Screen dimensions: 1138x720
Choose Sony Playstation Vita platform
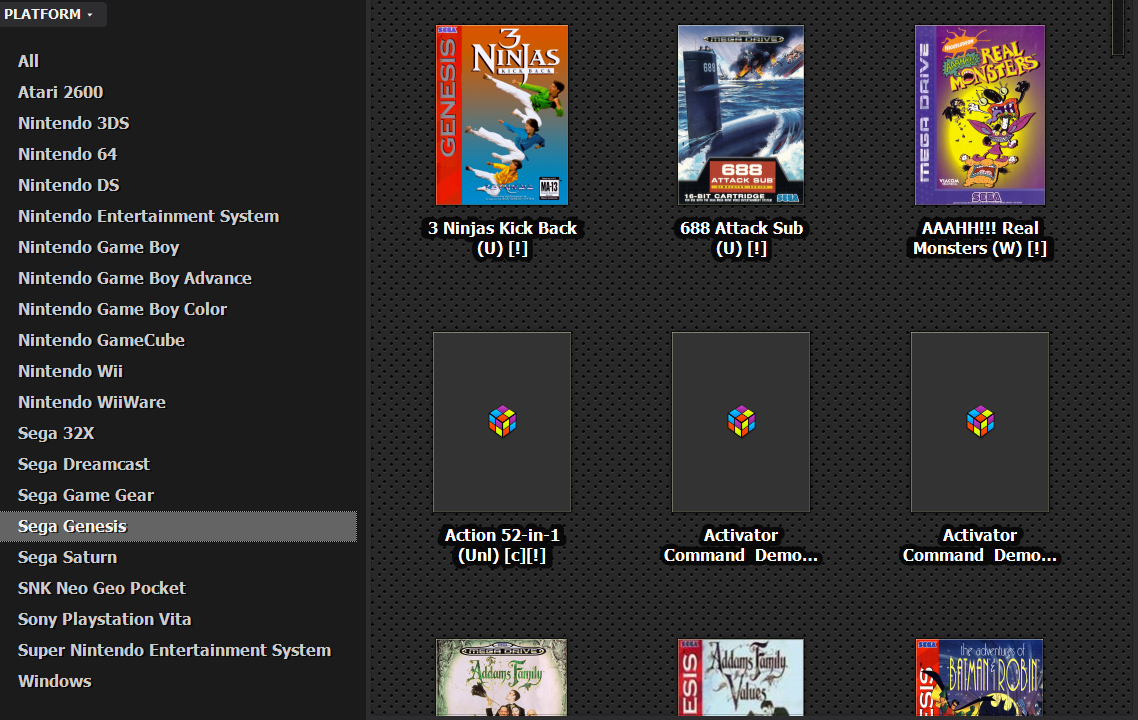tap(105, 619)
